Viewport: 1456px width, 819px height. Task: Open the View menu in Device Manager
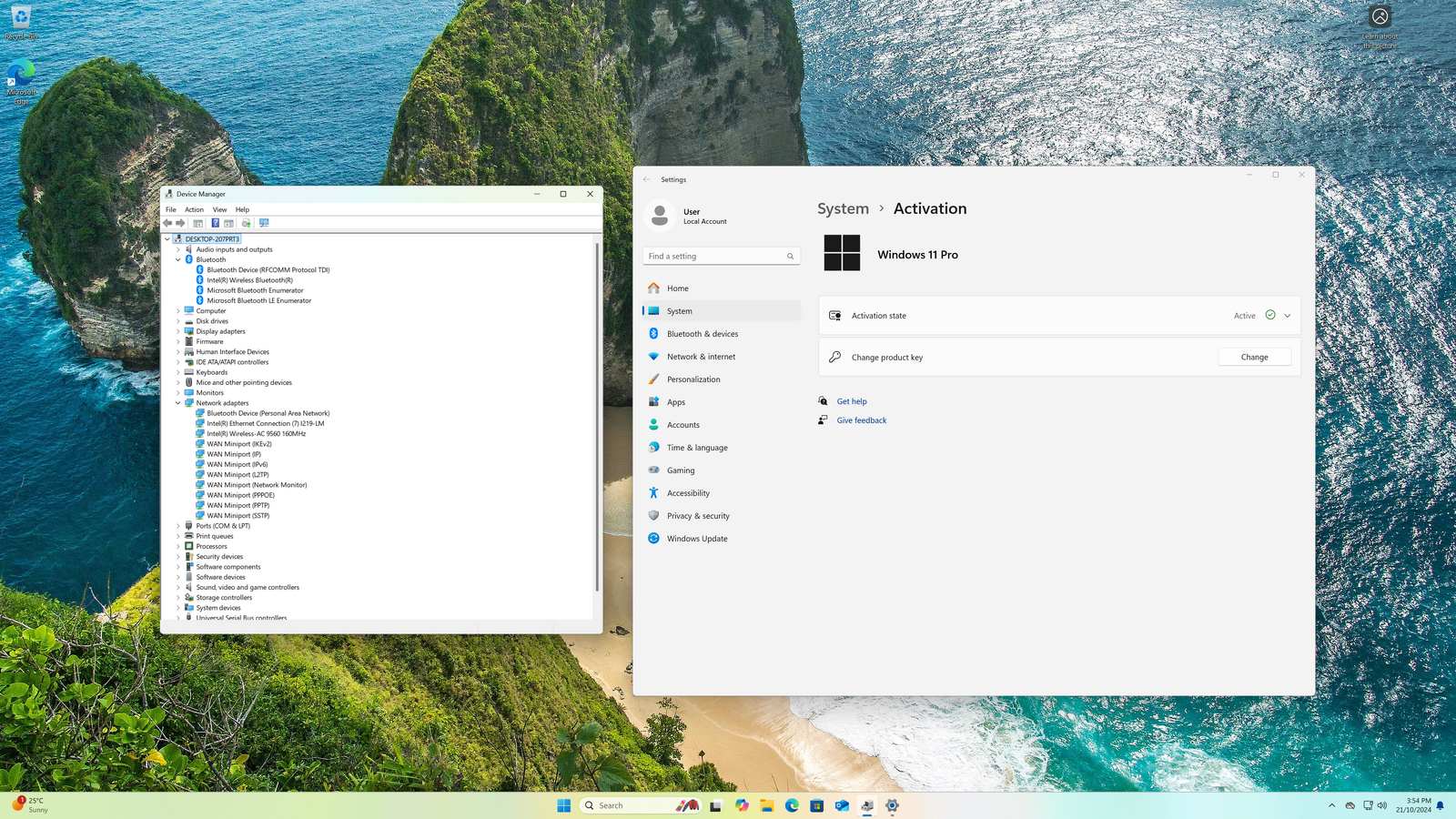[220, 209]
